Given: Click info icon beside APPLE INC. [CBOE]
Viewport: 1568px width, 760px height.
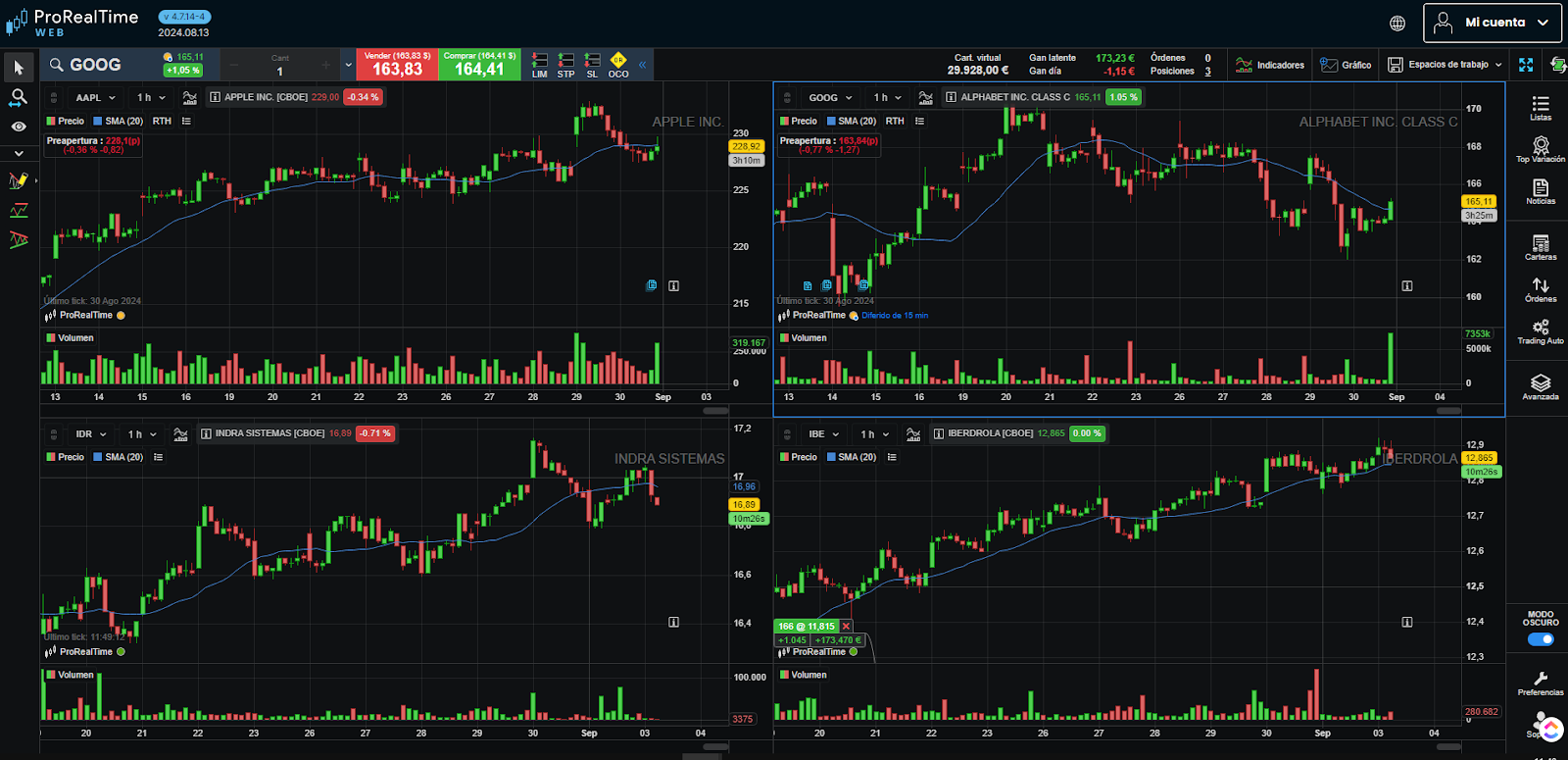Looking at the screenshot, I should (x=216, y=97).
